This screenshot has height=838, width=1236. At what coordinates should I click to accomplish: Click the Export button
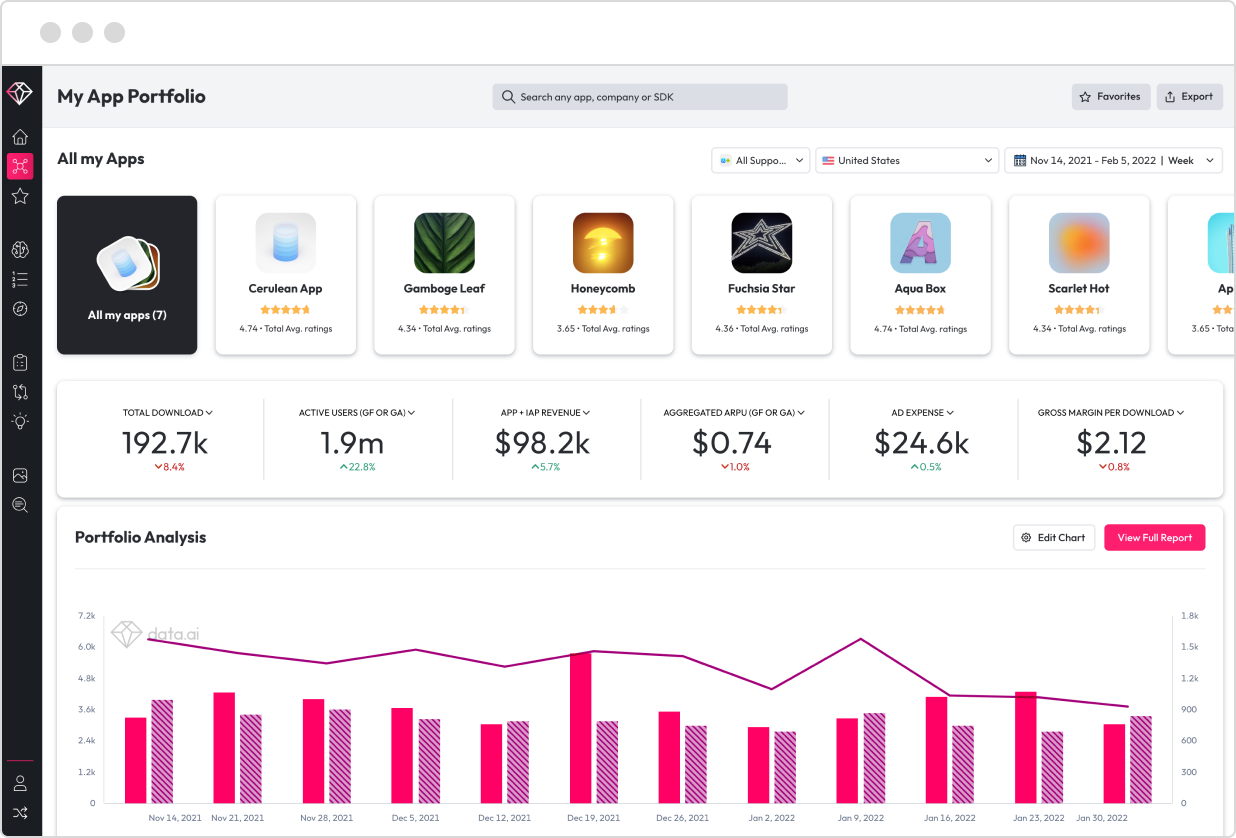1189,97
